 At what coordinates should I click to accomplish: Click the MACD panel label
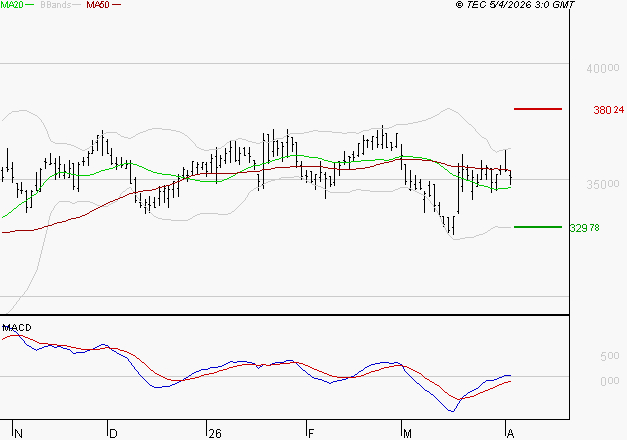point(17,328)
